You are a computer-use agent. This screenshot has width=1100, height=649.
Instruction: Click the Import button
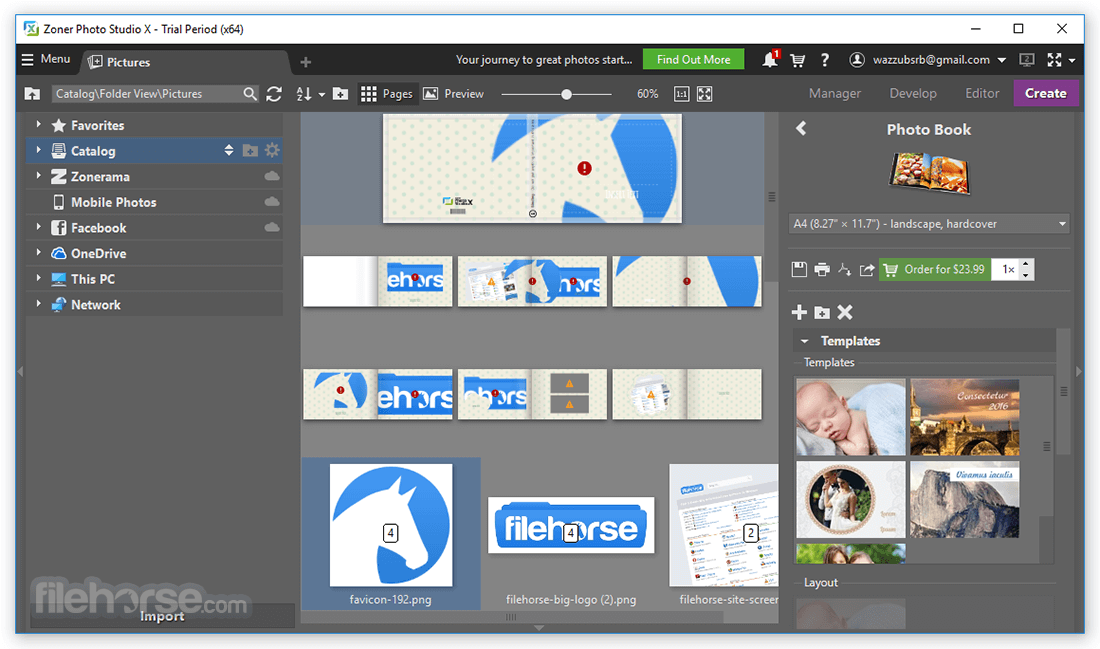point(162,616)
